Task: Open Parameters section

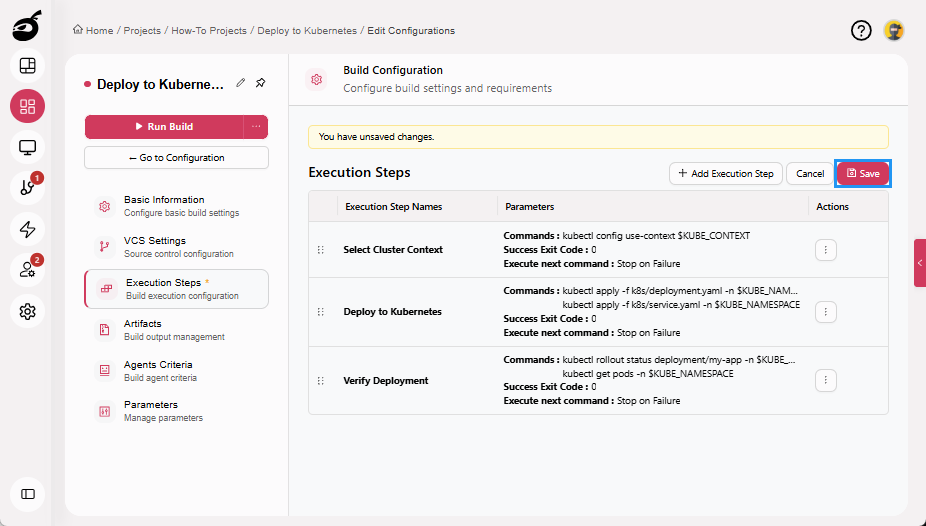Action: pos(176,411)
